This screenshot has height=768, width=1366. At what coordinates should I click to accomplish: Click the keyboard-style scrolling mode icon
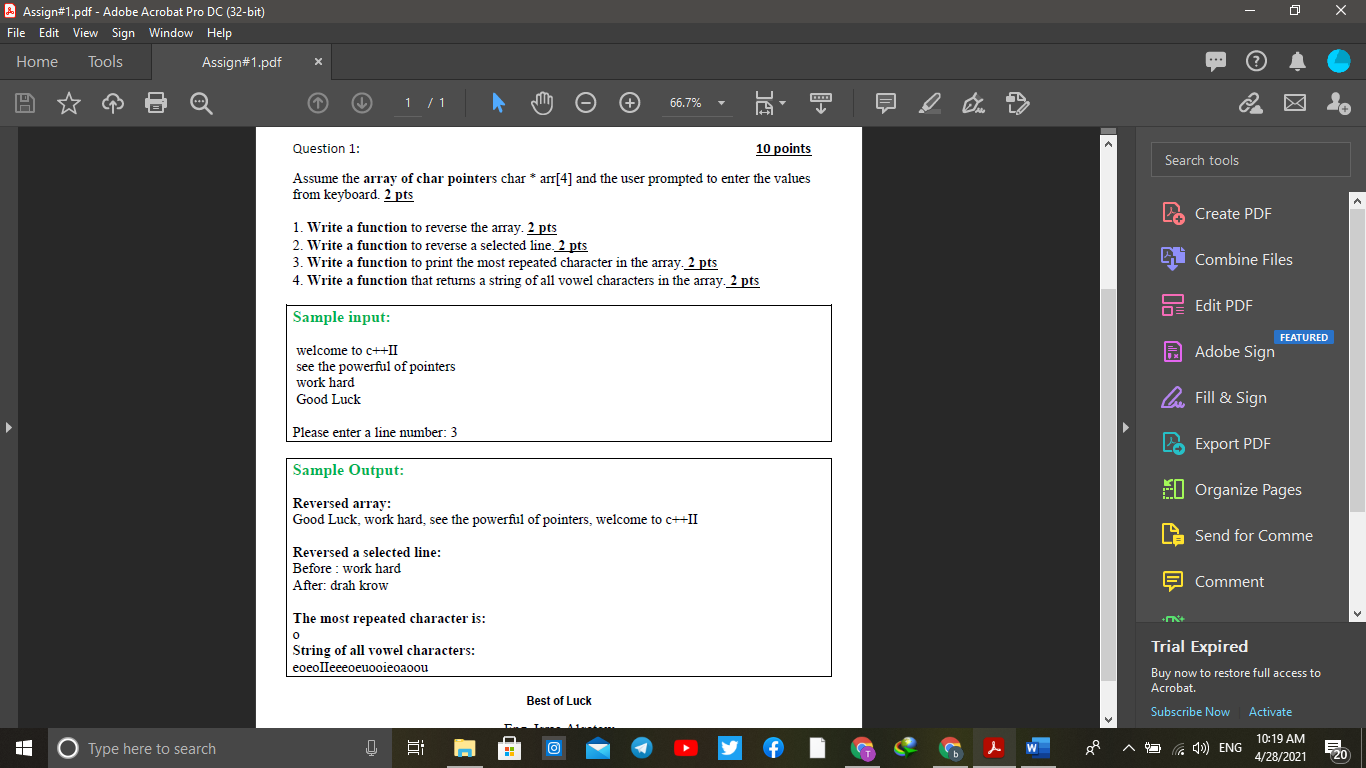[821, 103]
